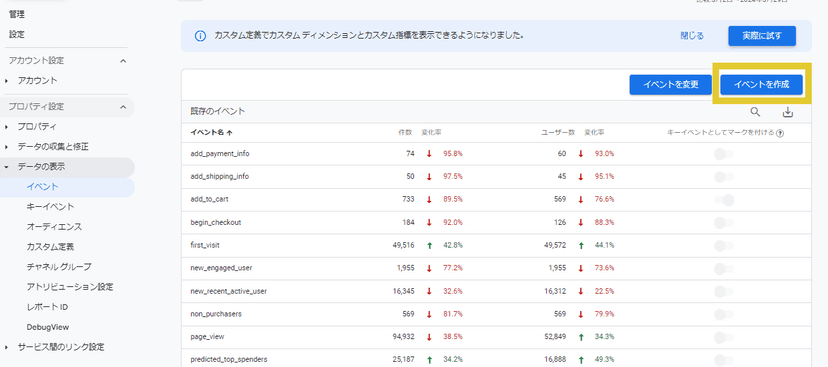Image resolution: width=828 pixels, height=367 pixels.
Task: Select the add_payment_info event name
Action: point(220,154)
